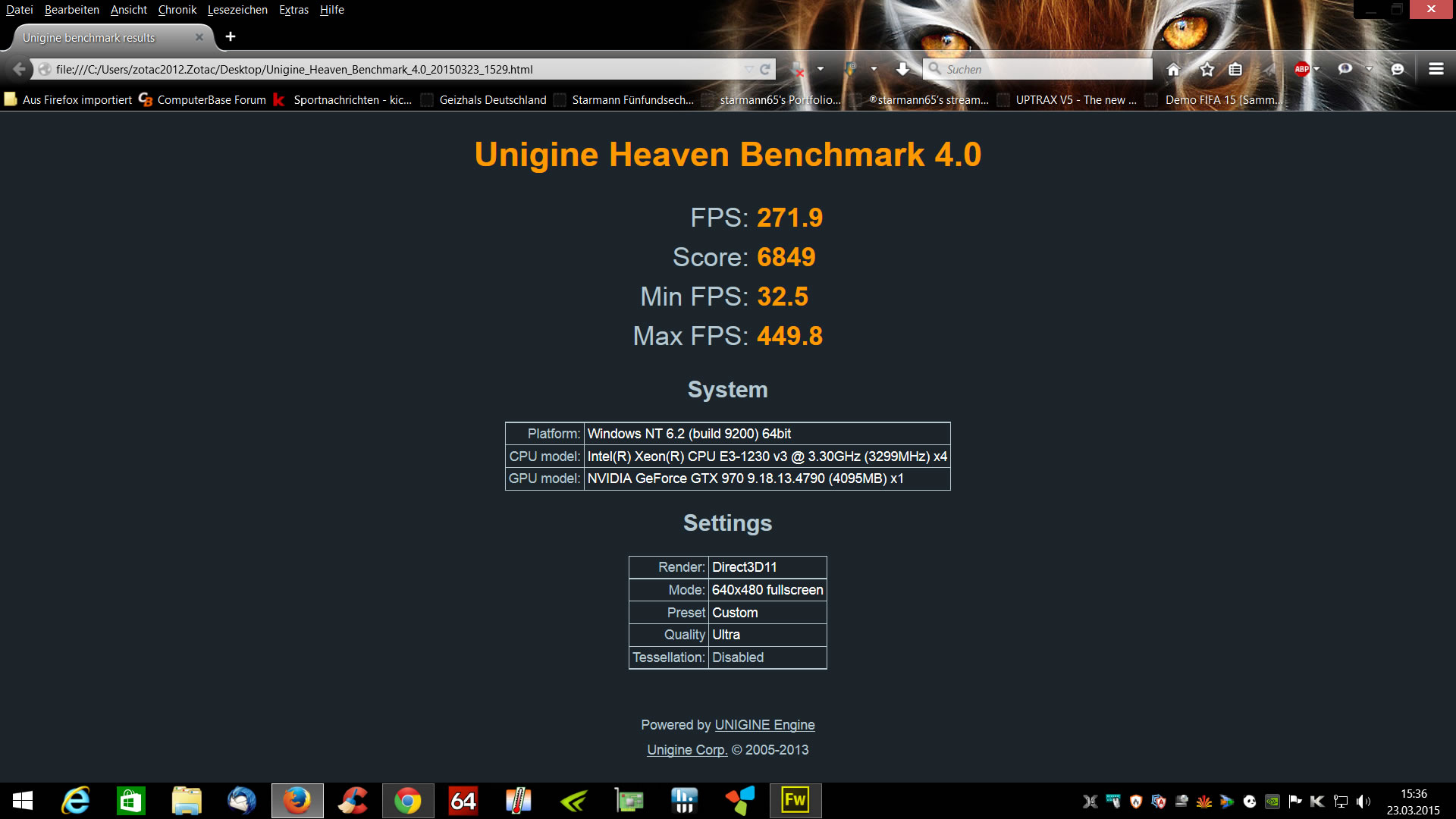The image size is (1456, 819).
Task: Open the bookmarks list icon
Action: (1235, 69)
